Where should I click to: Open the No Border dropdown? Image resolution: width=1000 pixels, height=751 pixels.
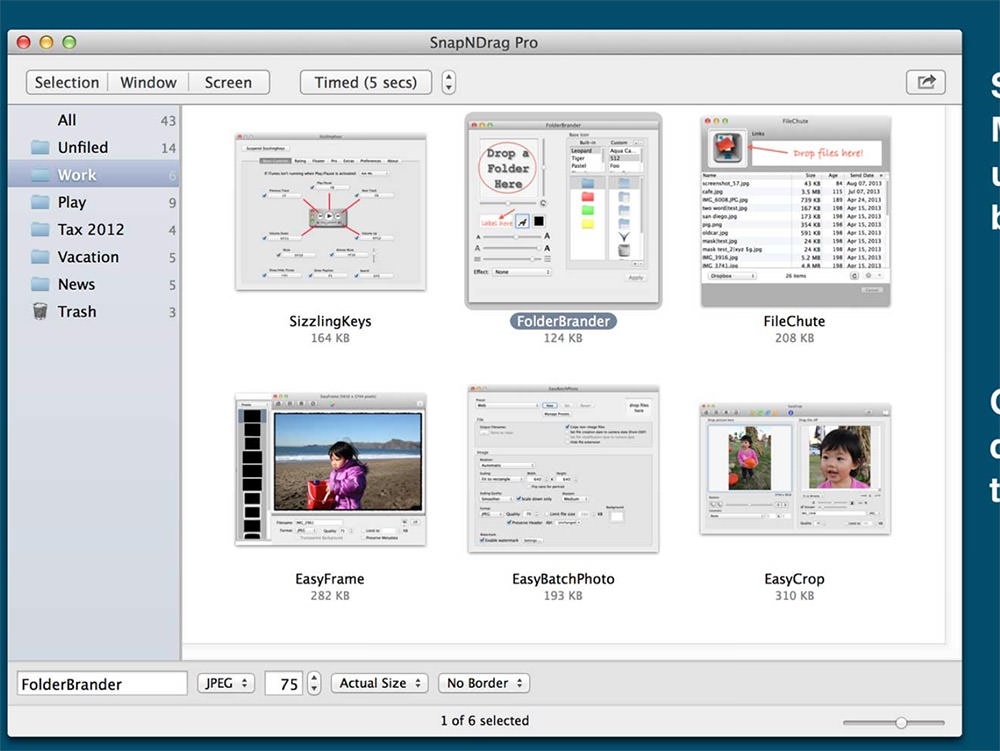coord(484,683)
